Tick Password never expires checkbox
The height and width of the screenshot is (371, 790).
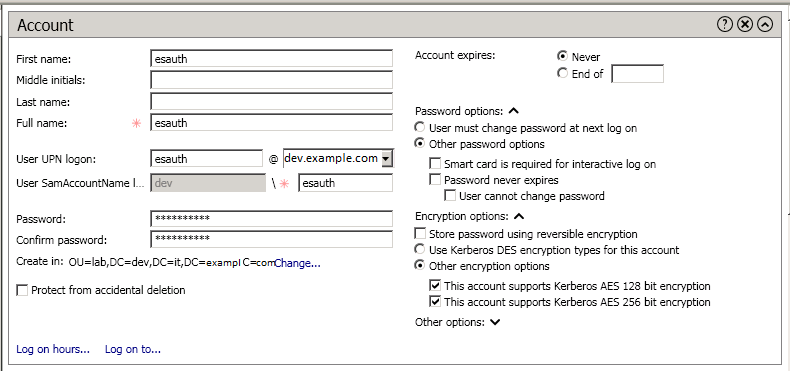434,179
